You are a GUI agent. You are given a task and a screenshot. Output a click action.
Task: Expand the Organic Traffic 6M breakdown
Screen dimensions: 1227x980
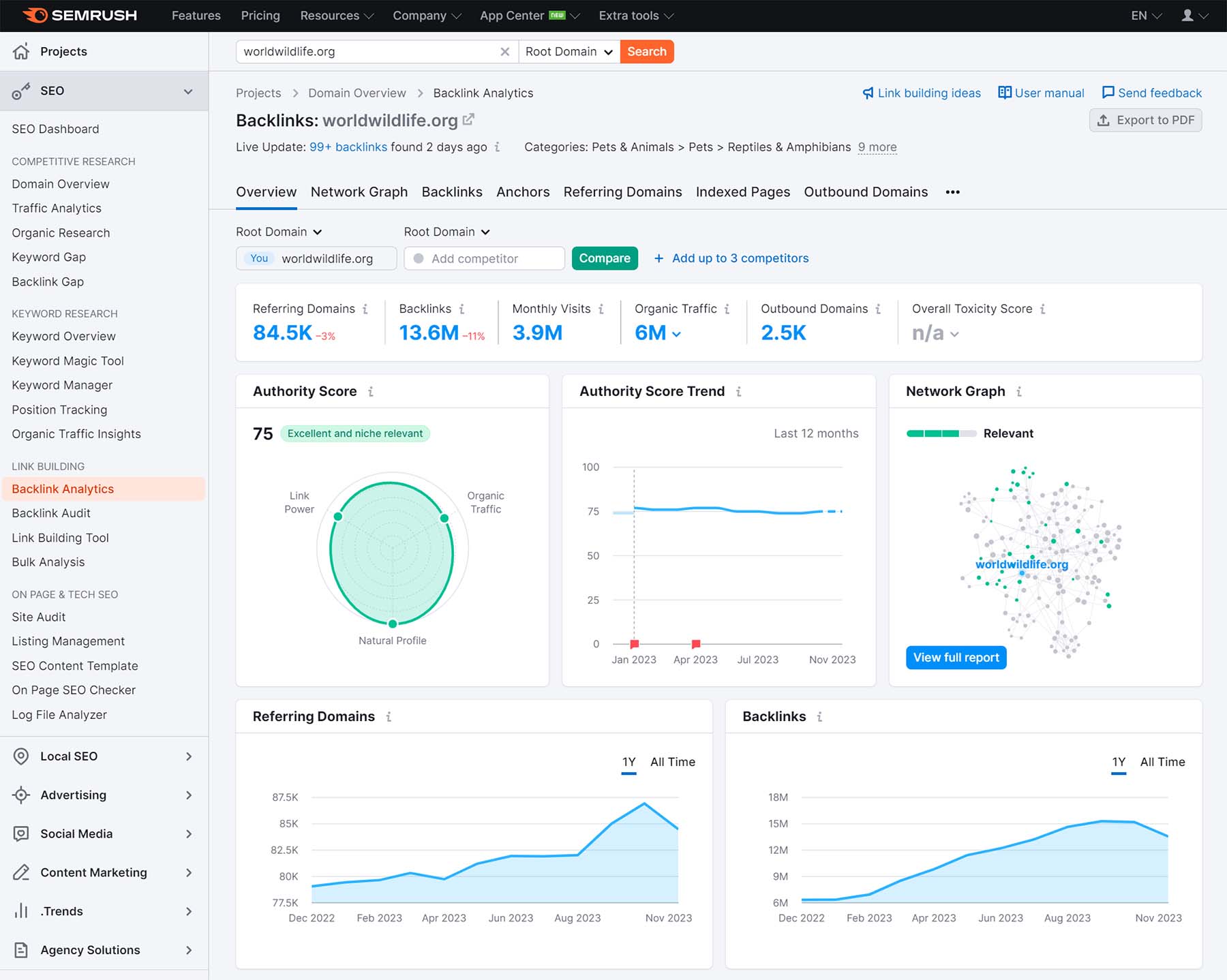(676, 335)
